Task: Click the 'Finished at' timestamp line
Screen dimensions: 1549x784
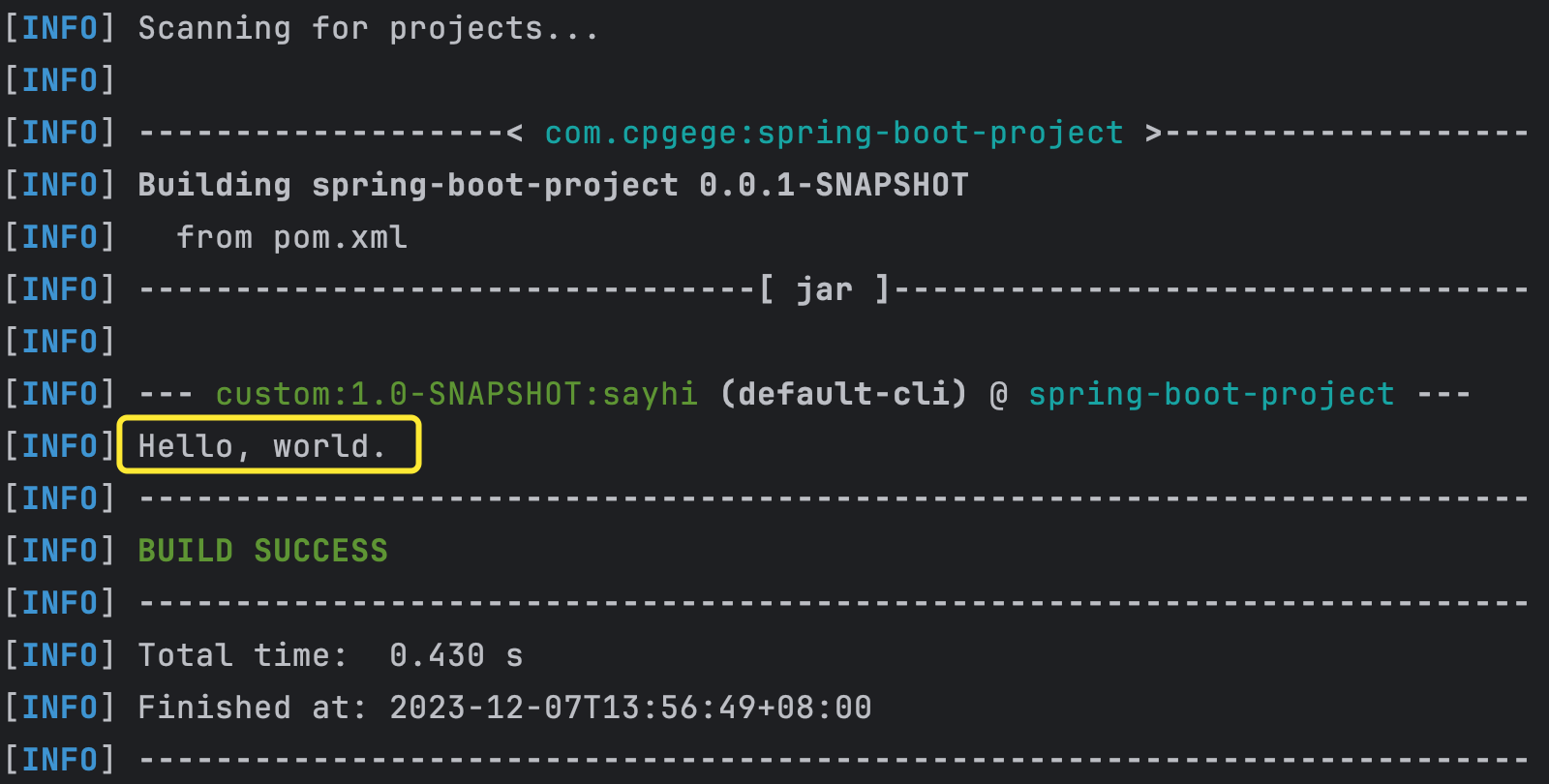Action: 504,709
